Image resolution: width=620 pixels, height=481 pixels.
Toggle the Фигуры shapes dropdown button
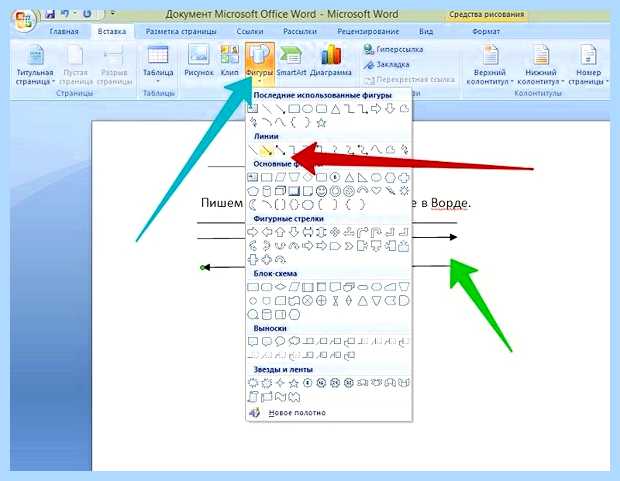260,64
